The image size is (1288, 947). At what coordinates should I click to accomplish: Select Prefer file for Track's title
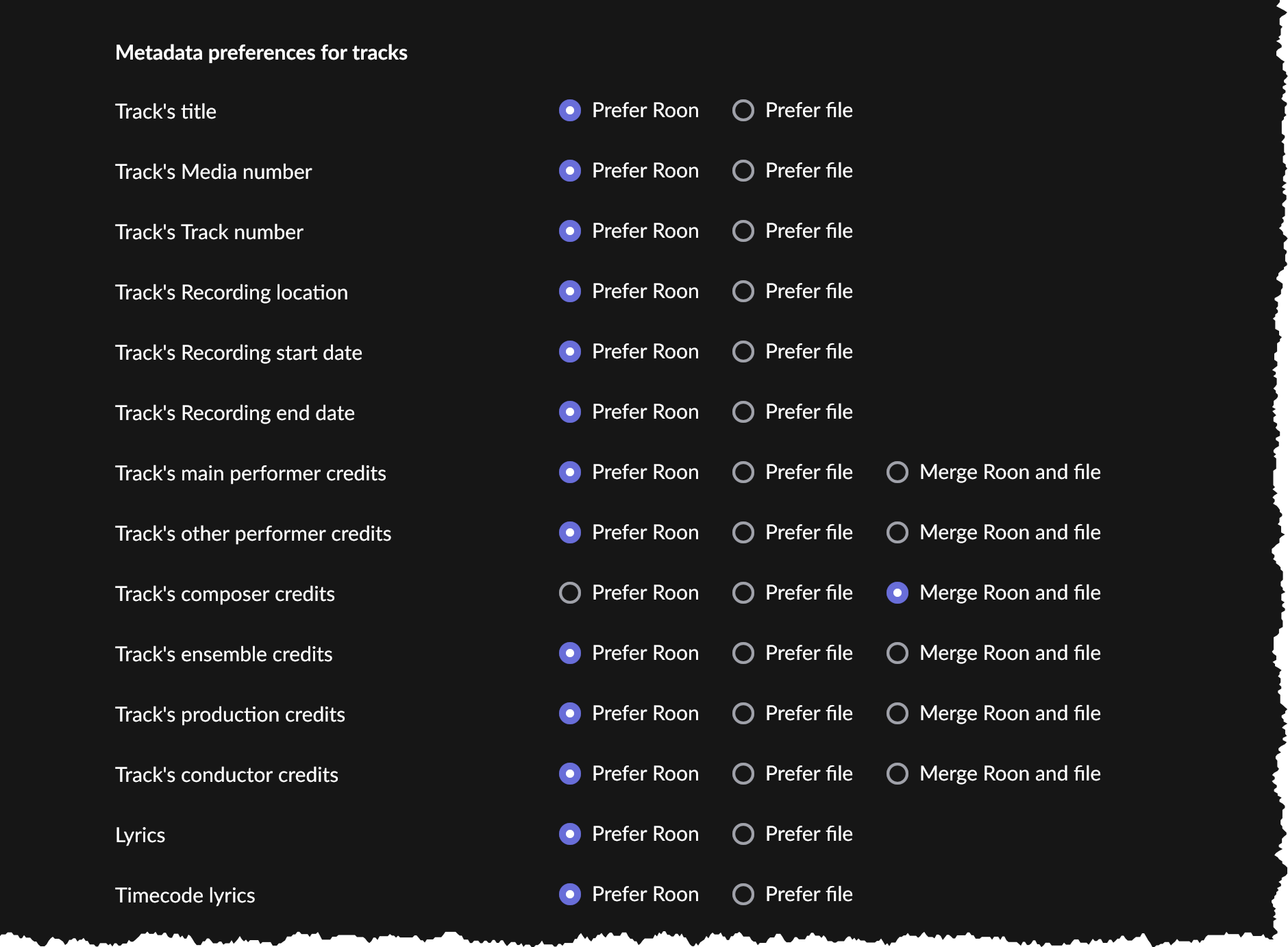pyautogui.click(x=743, y=110)
